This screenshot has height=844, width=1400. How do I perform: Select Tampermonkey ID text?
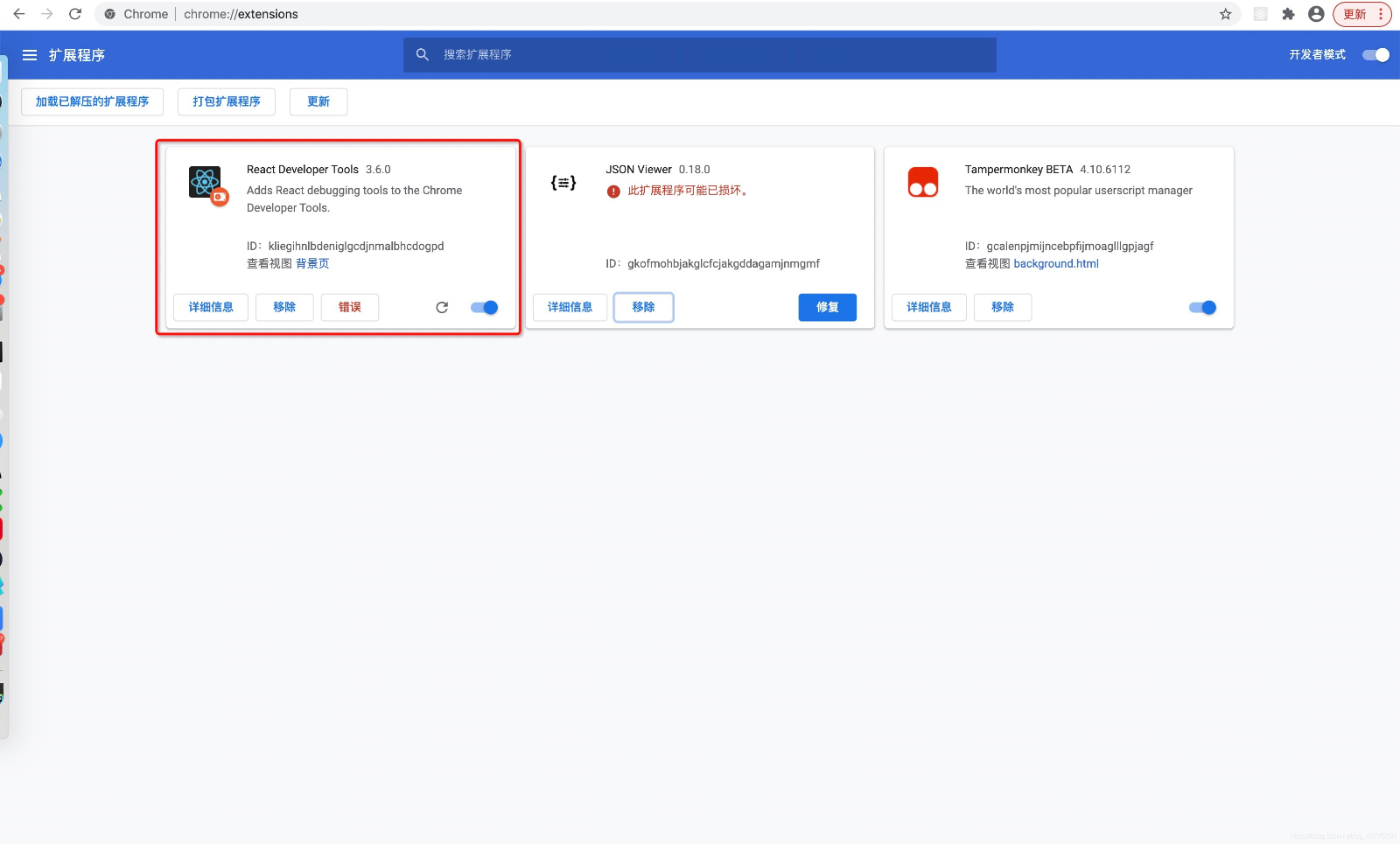click(1070, 246)
